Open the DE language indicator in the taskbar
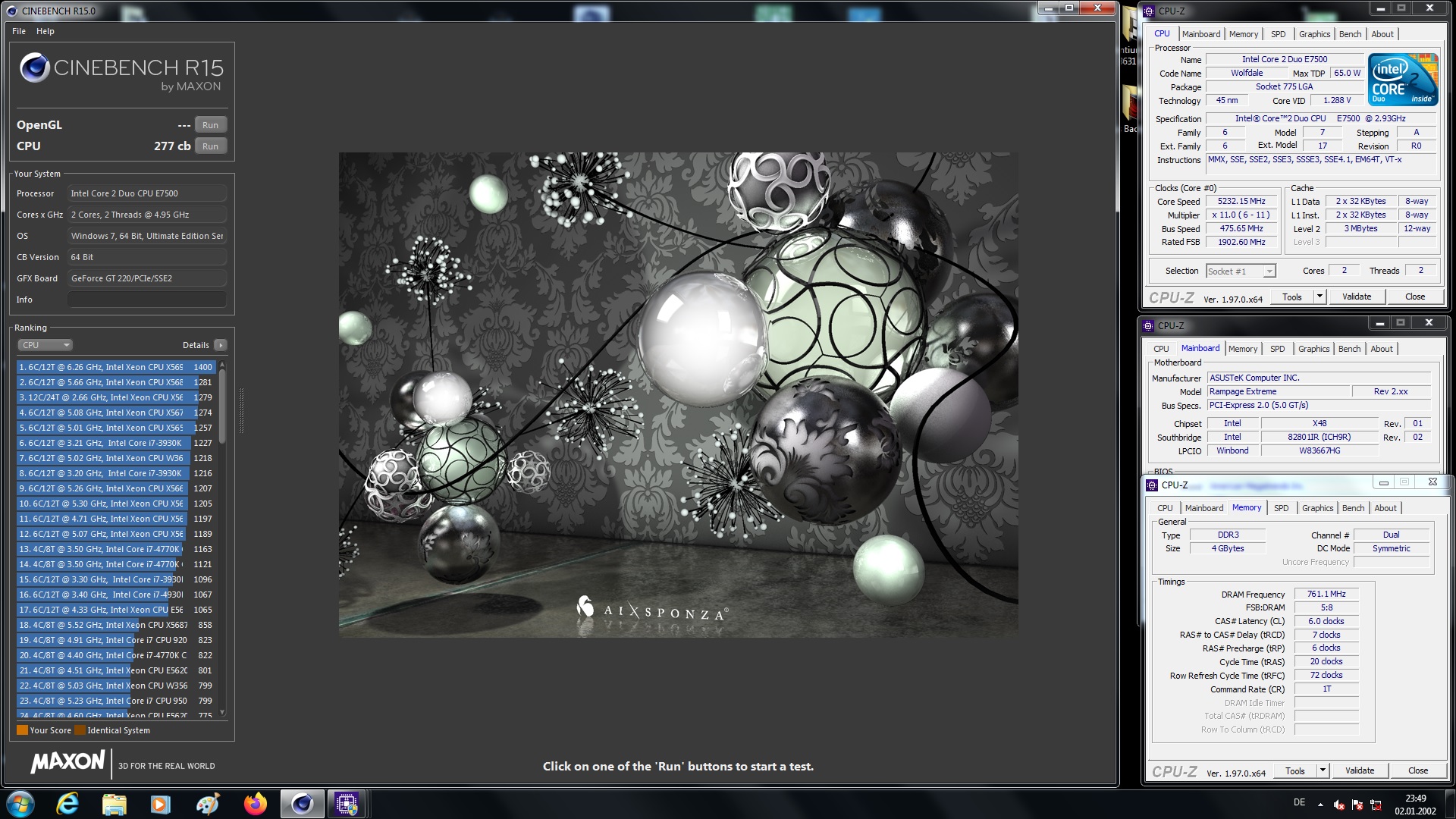The height and width of the screenshot is (819, 1456). click(1299, 802)
